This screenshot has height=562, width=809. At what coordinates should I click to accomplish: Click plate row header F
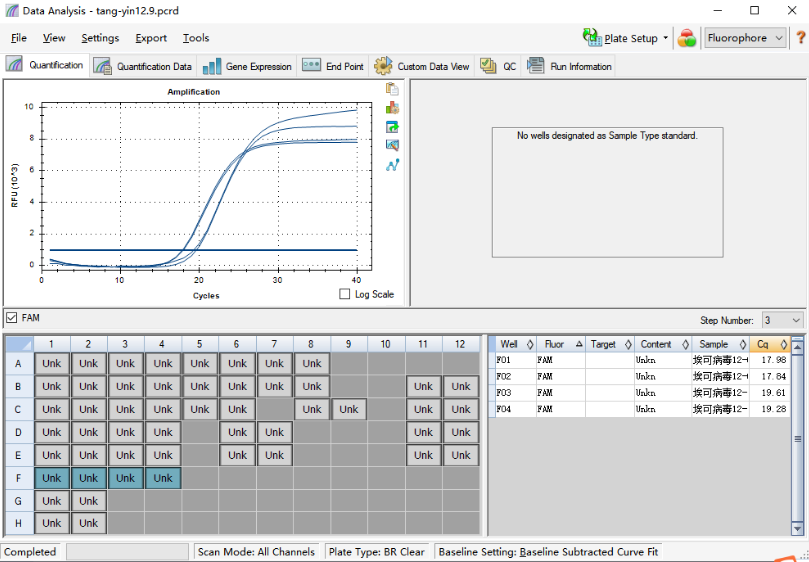[19, 478]
